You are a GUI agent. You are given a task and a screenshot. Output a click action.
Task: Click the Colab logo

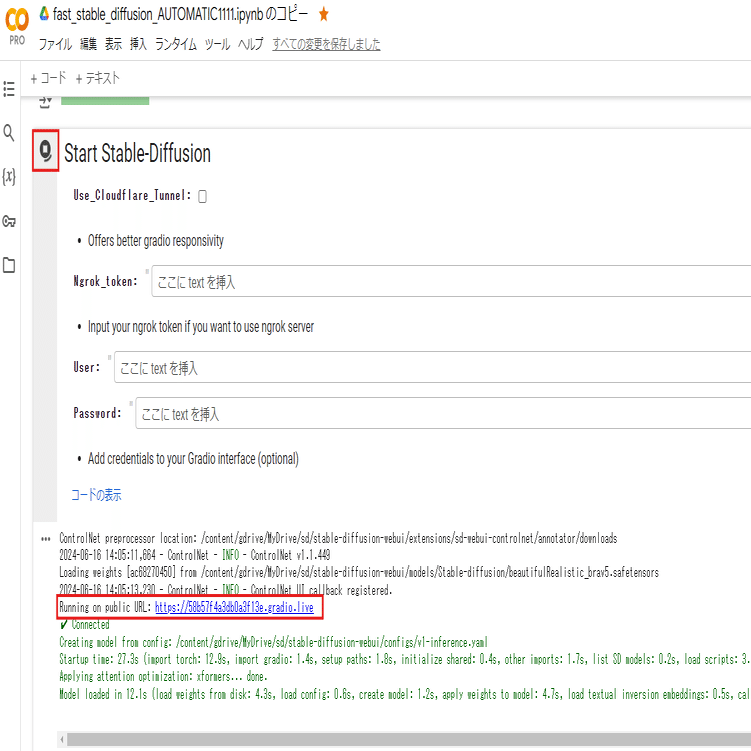pyautogui.click(x=17, y=20)
